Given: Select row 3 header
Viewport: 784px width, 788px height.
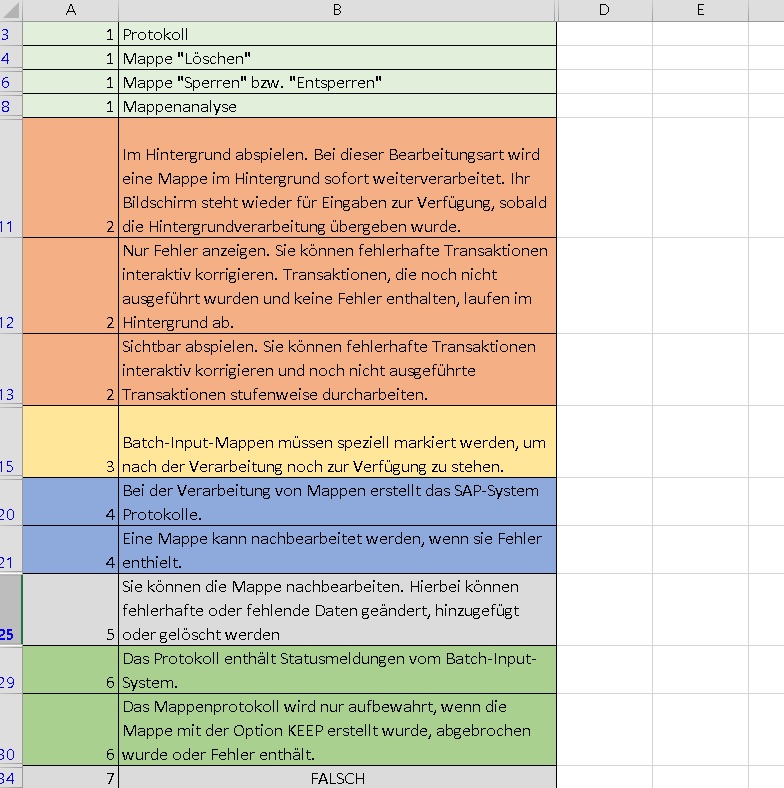Looking at the screenshot, I should coord(11,34).
